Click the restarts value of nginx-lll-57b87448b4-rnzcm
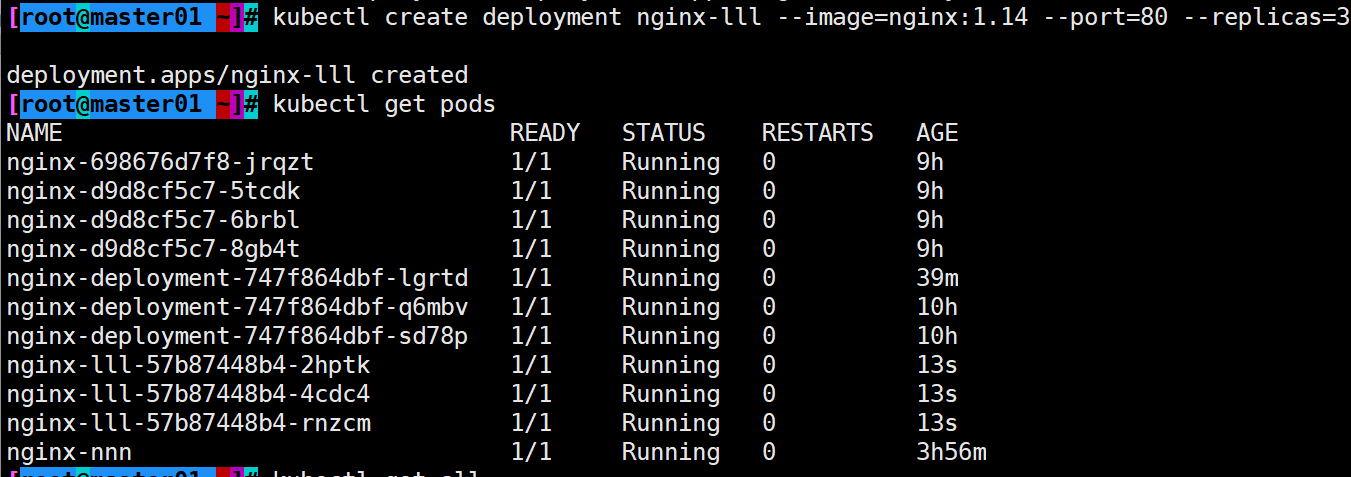The image size is (1351, 477). 769,423
